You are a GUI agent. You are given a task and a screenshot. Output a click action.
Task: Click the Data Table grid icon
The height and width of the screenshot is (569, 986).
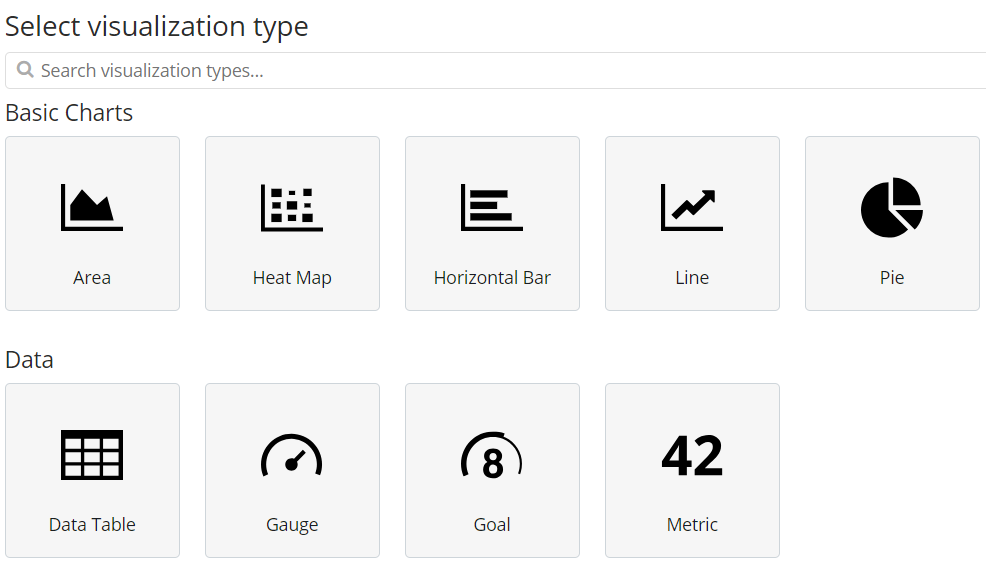click(92, 455)
